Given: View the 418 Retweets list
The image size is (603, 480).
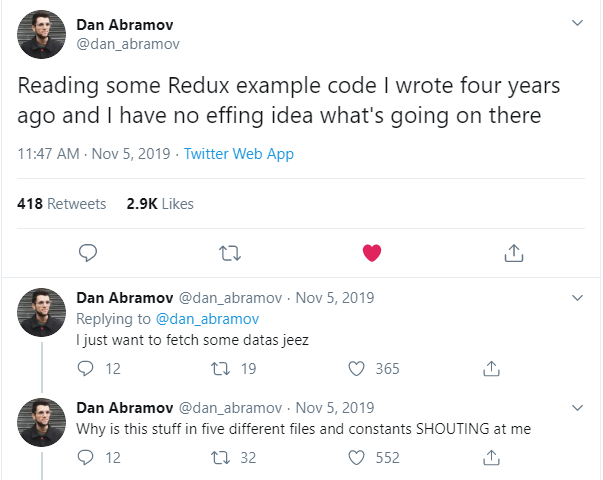Looking at the screenshot, I should (x=62, y=204).
